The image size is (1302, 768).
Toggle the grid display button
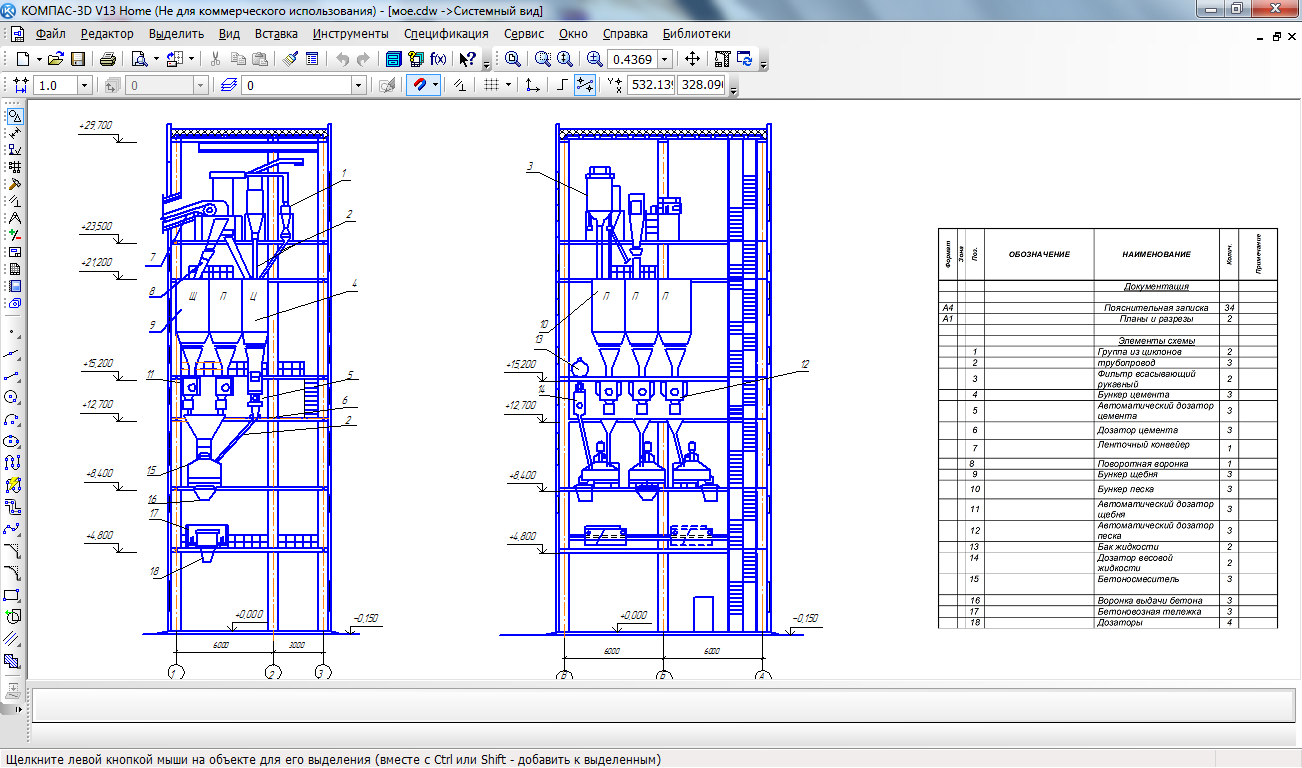point(491,85)
